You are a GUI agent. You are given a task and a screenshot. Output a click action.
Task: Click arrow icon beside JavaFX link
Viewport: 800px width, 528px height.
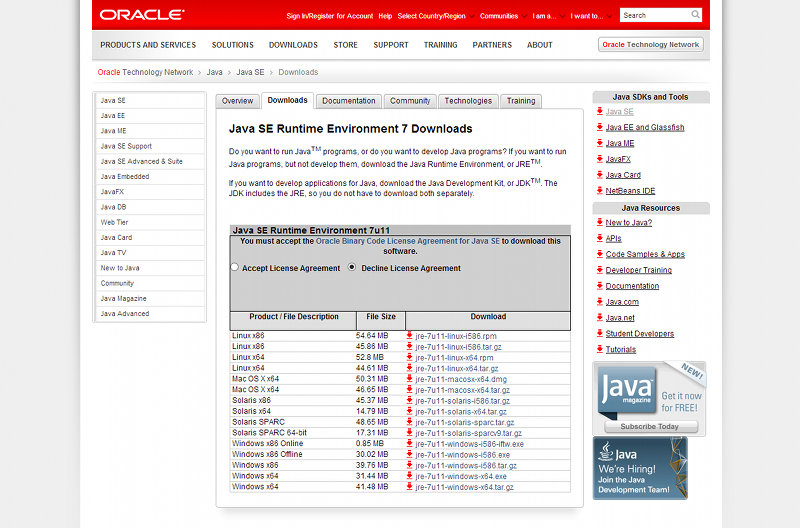click(x=599, y=159)
